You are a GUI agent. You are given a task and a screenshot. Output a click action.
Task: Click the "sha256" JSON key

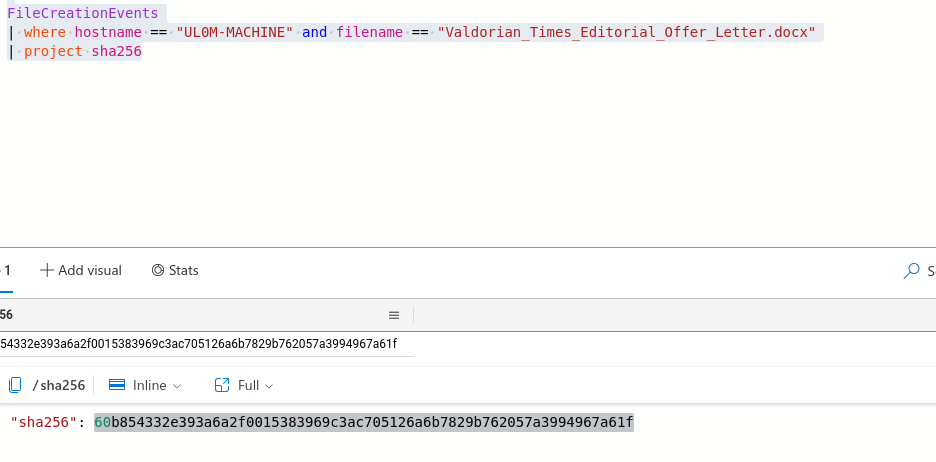42,423
